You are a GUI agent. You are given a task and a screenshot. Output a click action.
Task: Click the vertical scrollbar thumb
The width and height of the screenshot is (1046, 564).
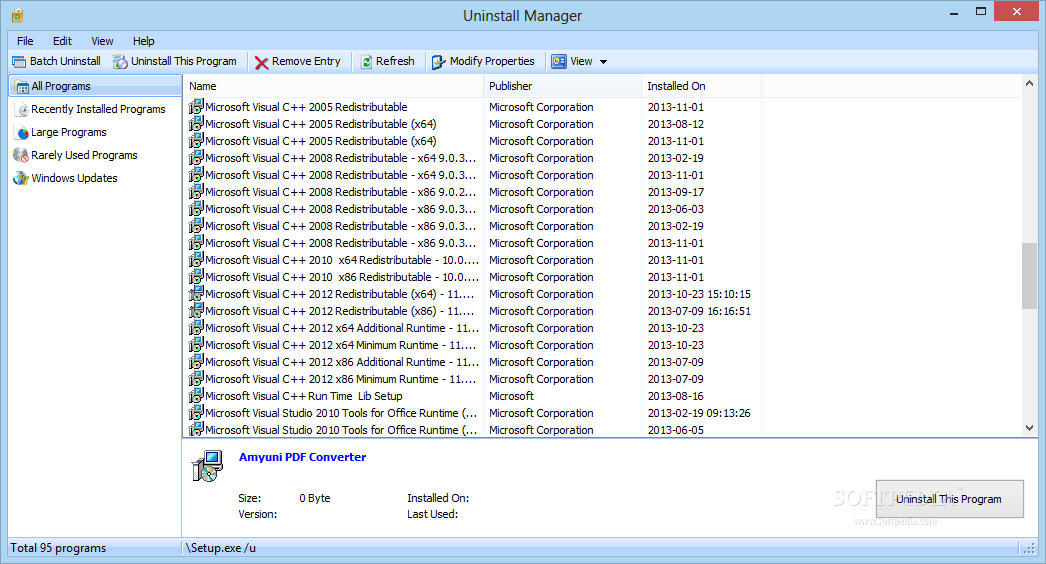(1029, 276)
